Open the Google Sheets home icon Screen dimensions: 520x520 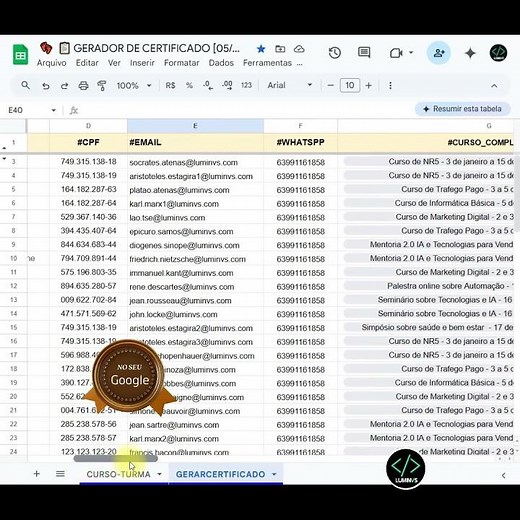point(20,54)
